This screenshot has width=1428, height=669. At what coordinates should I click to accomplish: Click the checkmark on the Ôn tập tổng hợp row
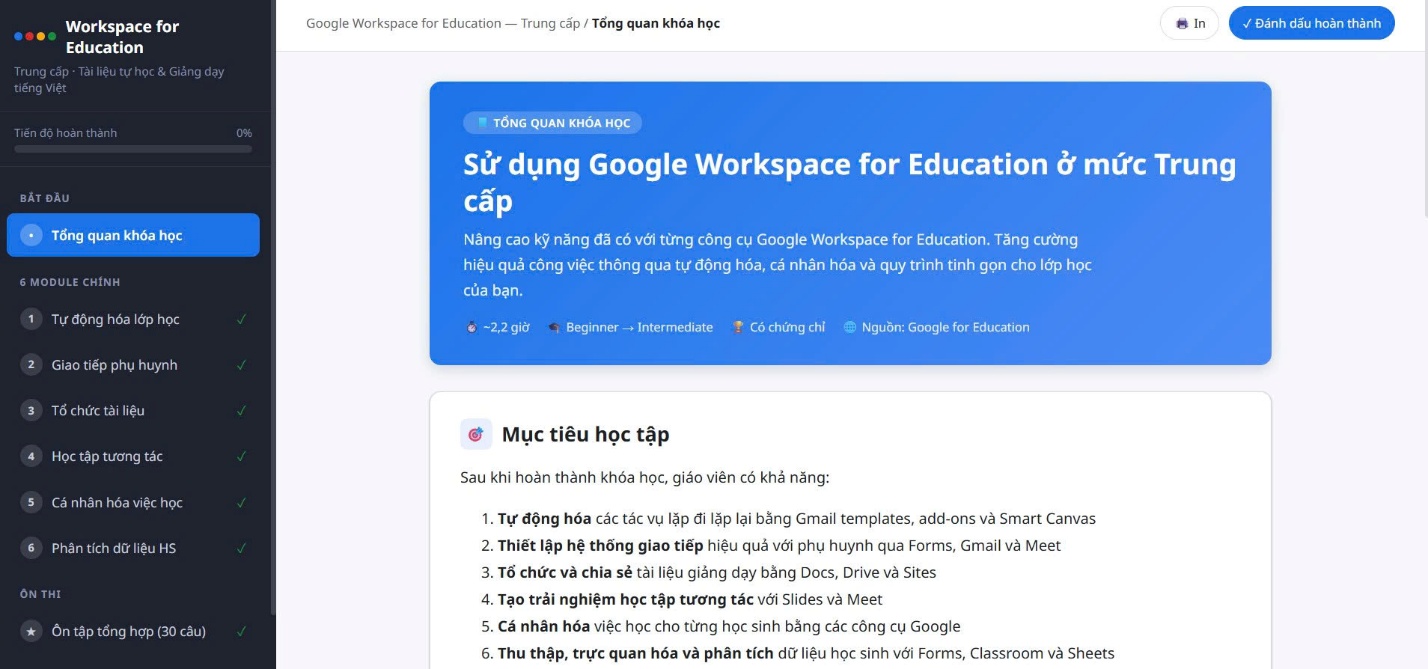(x=241, y=631)
